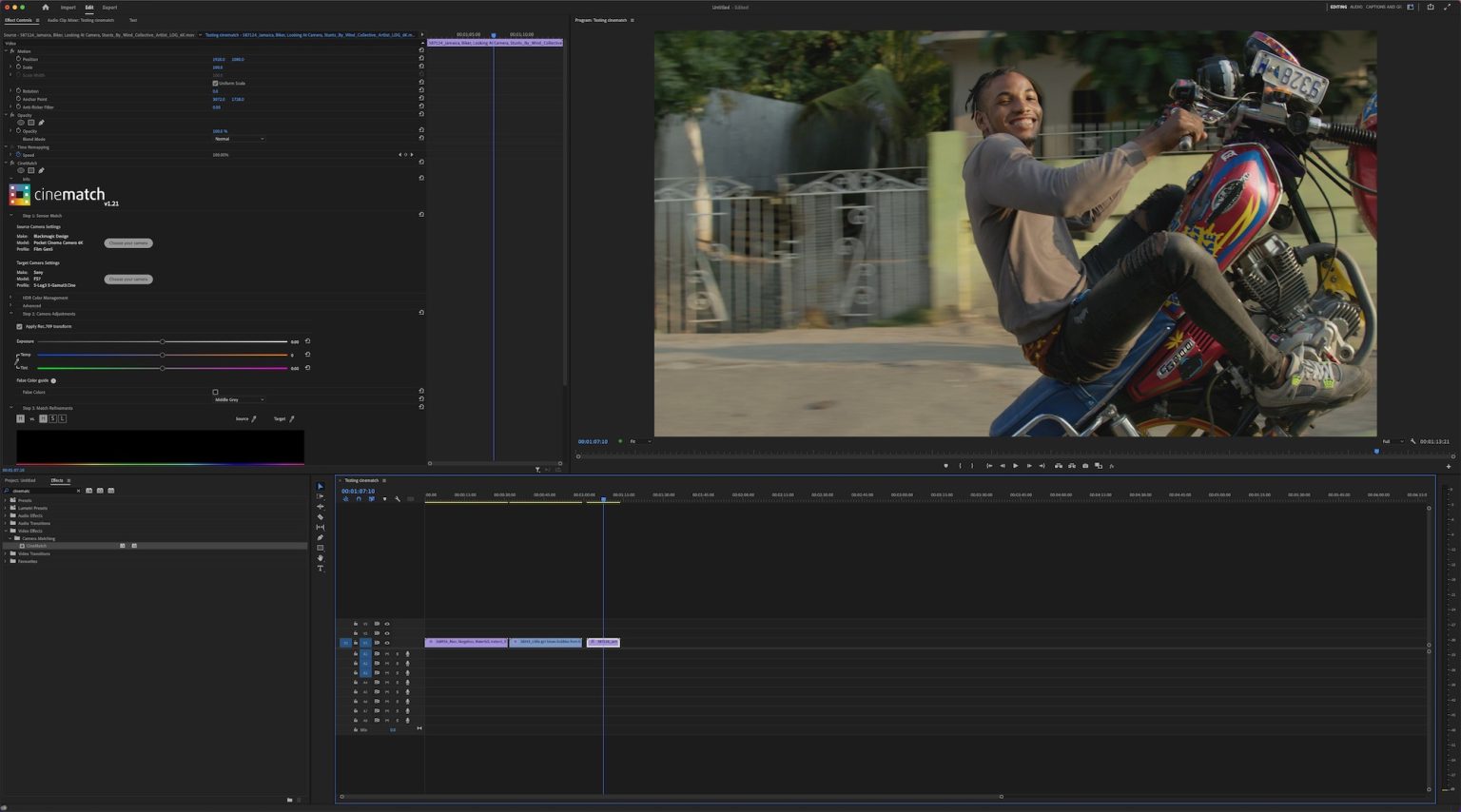
Task: Toggle visibility of video track V1
Action: [x=386, y=643]
